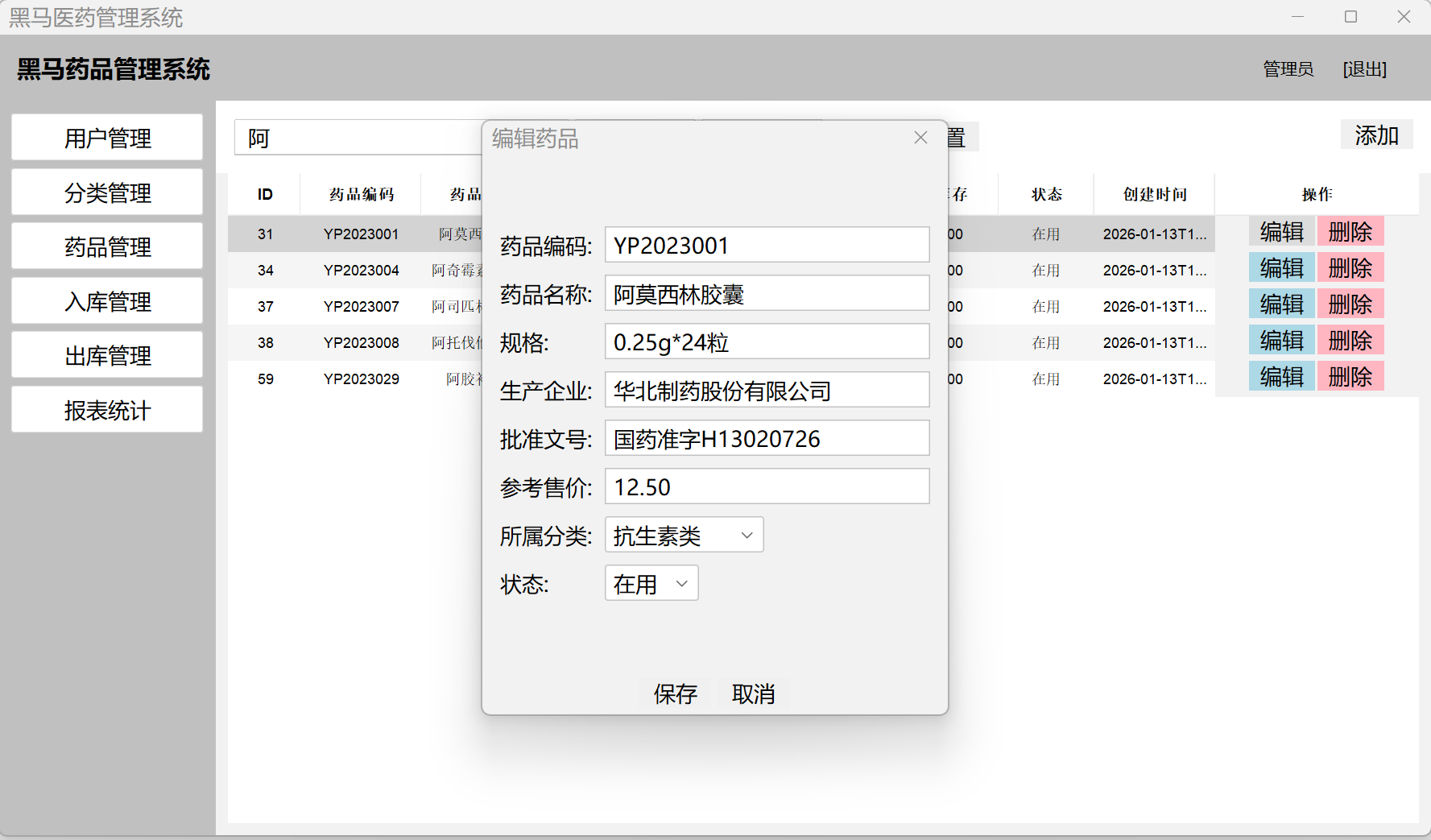
Task: Edit the row with code YP2023004
Action: click(x=1281, y=268)
